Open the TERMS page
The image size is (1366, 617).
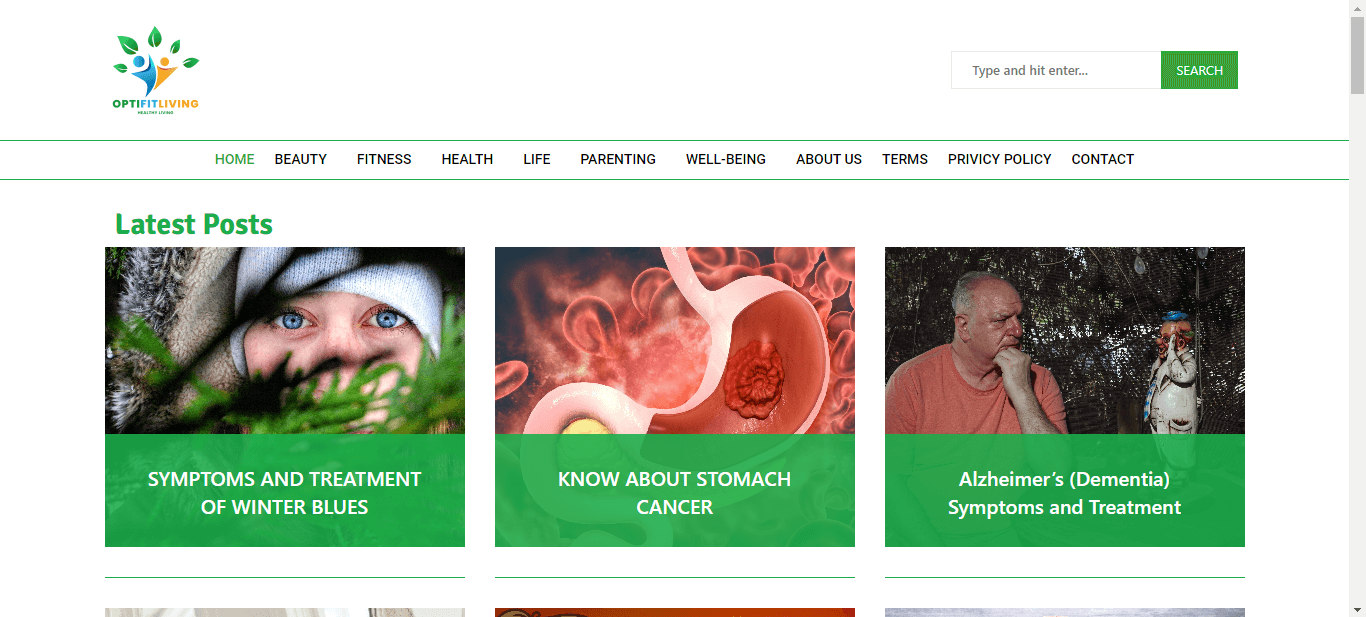click(905, 159)
